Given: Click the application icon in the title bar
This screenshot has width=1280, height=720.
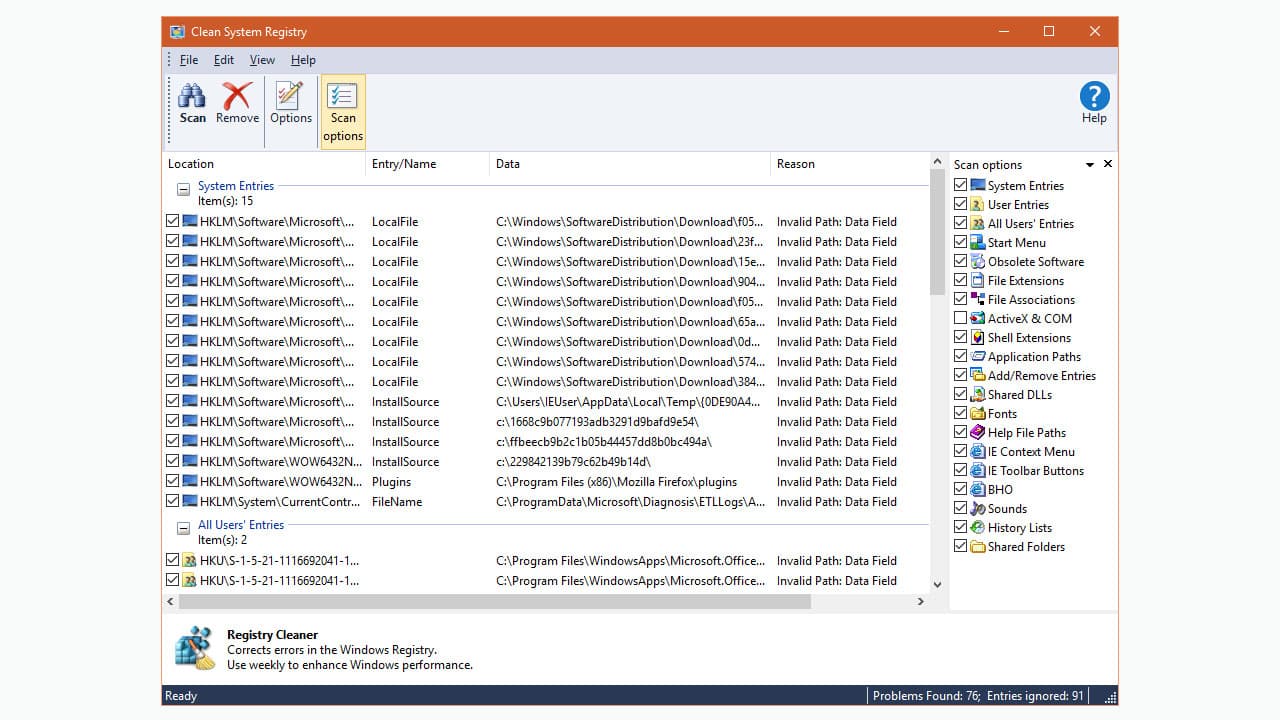Looking at the screenshot, I should 178,31.
